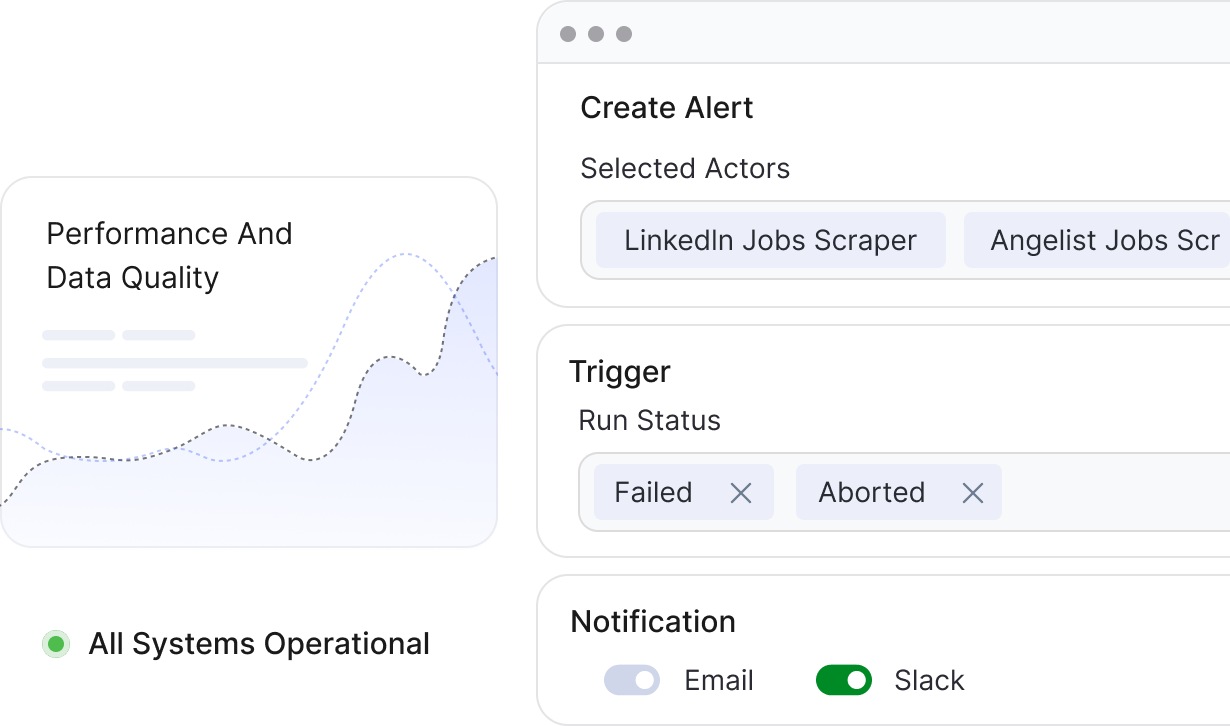Disable the Slack notification toggle

pos(844,681)
